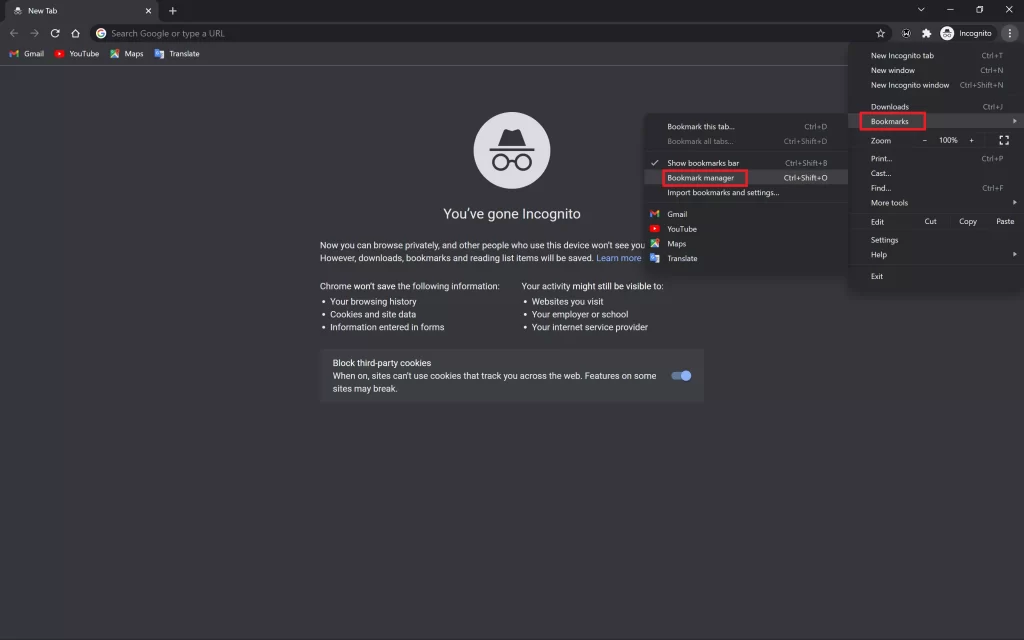Open Translate from the bookmarks bar
Image resolution: width=1024 pixels, height=640 pixels.
[x=177, y=54]
